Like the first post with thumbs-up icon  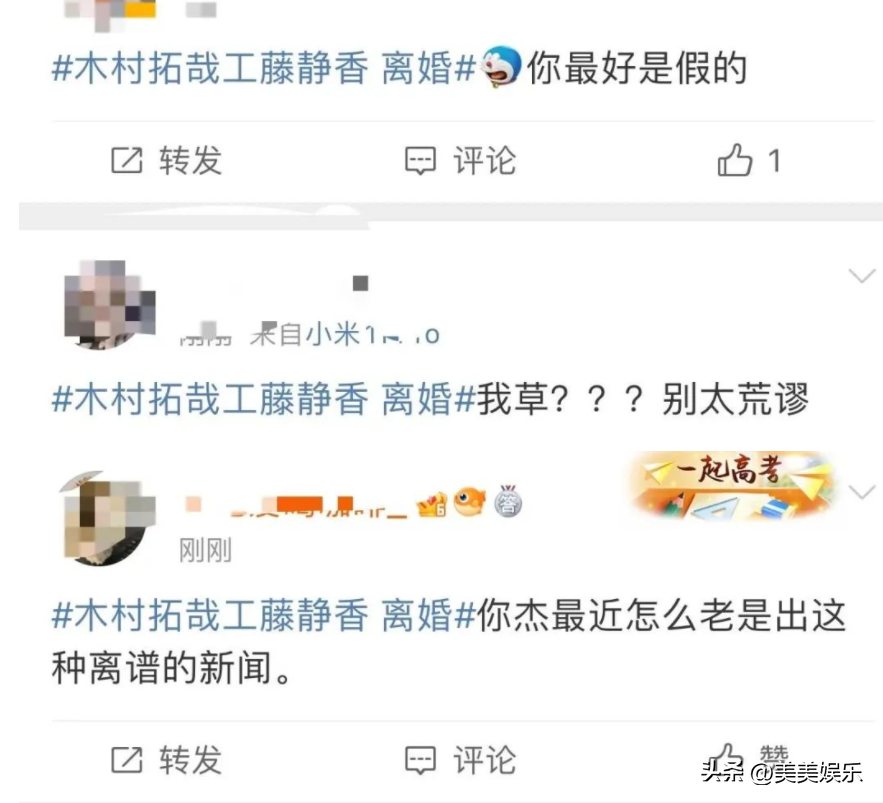point(734,160)
